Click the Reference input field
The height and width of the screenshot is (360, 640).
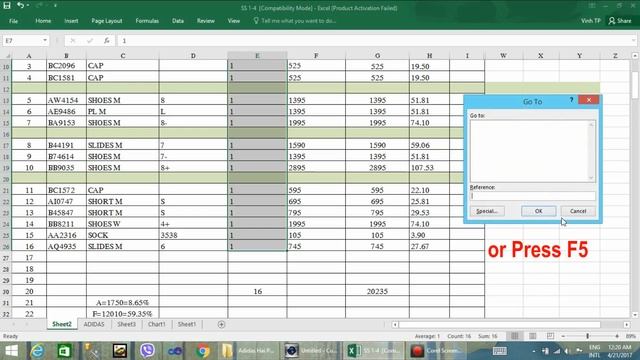point(532,196)
